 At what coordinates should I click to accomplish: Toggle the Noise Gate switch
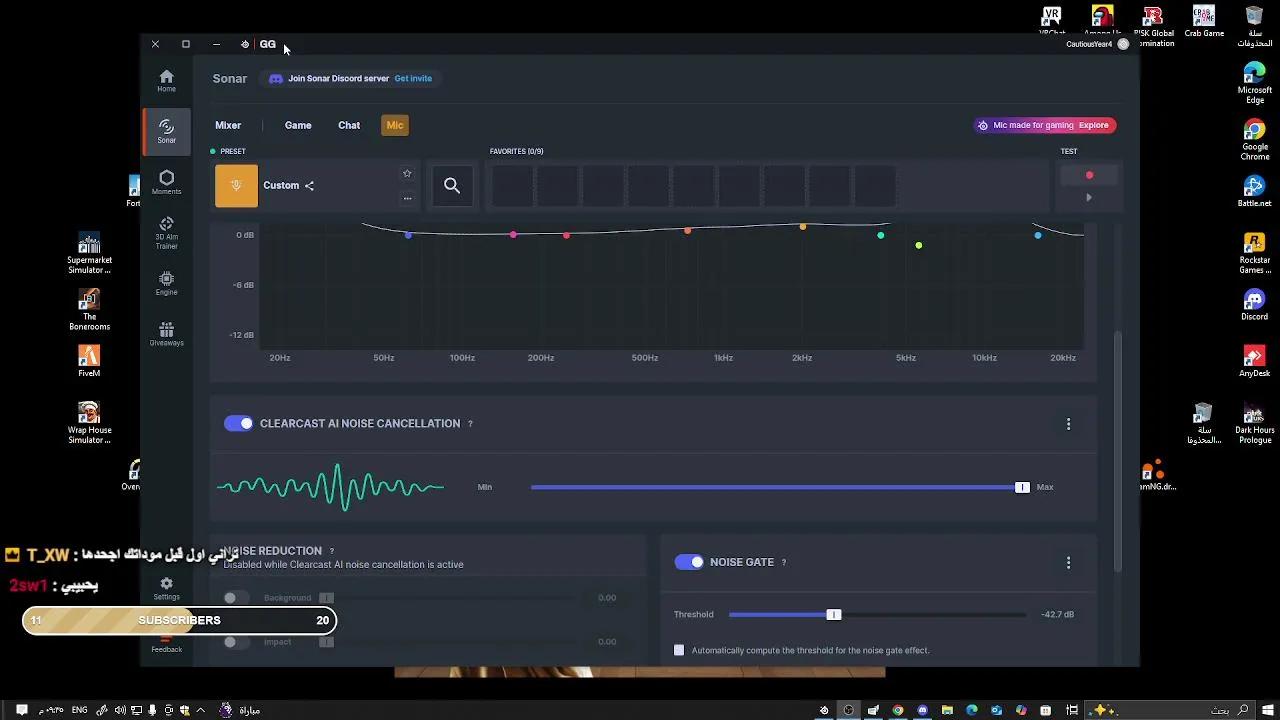(x=689, y=563)
